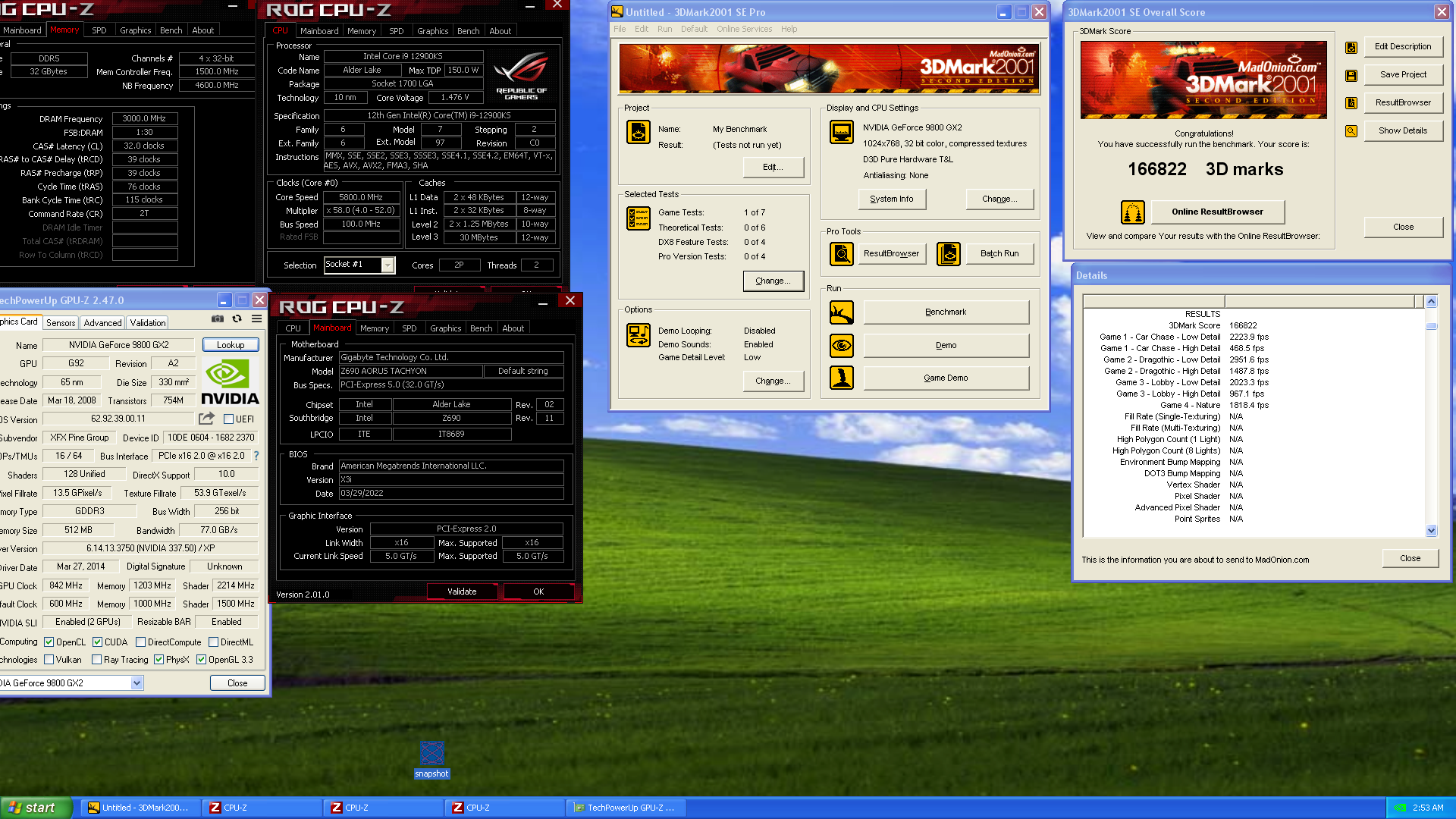Switch to Sensors tab in GPU-Z
The width and height of the screenshot is (1456, 819).
[61, 322]
